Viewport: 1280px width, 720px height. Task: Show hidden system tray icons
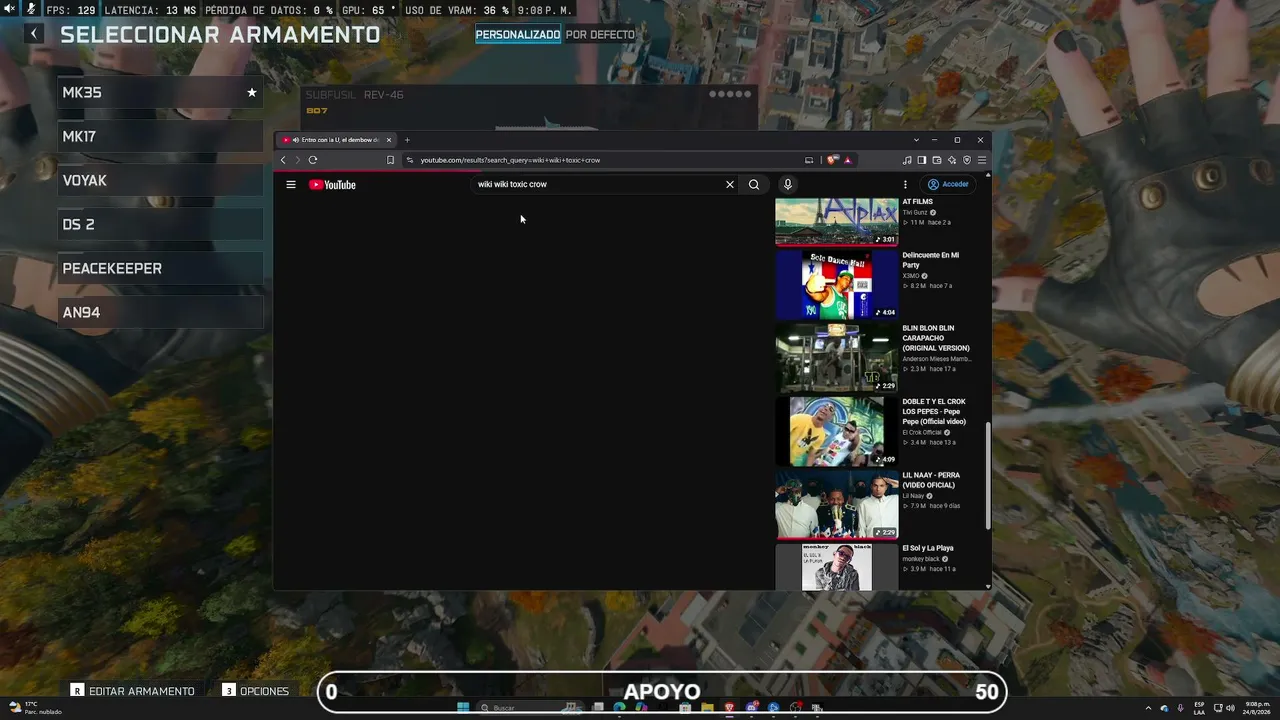(1148, 708)
